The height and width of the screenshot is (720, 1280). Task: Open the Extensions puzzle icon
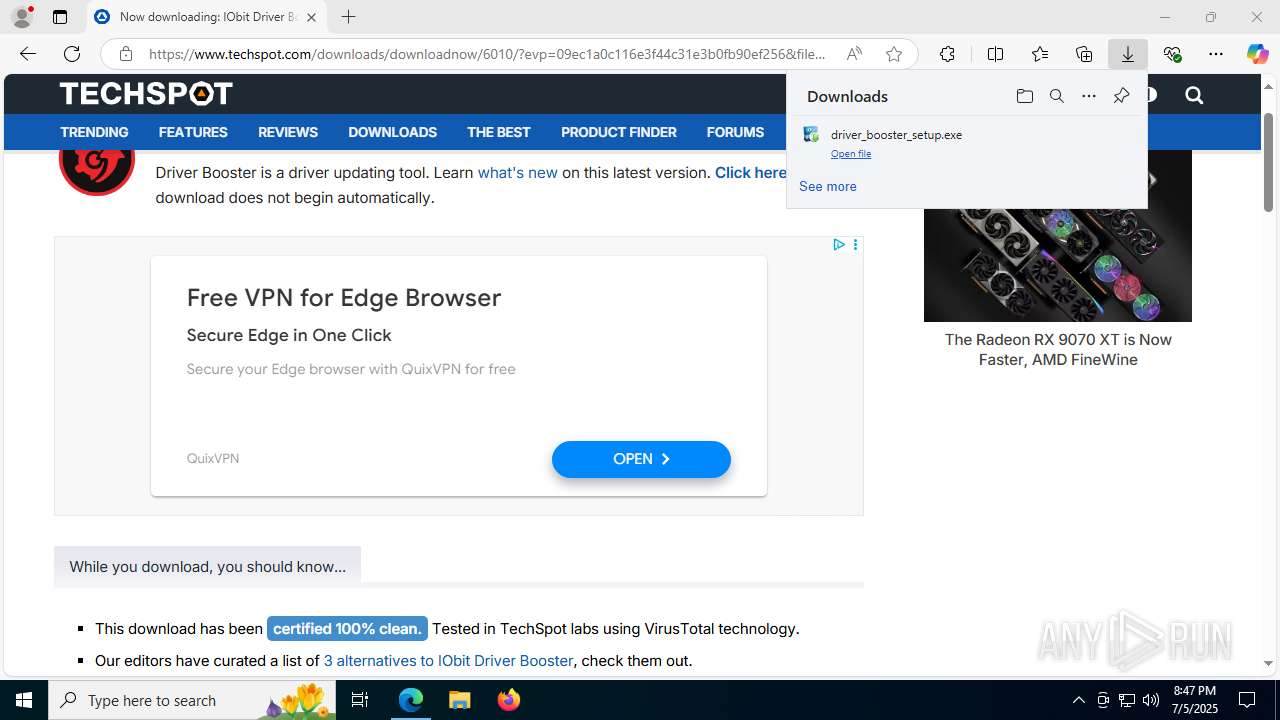(947, 54)
